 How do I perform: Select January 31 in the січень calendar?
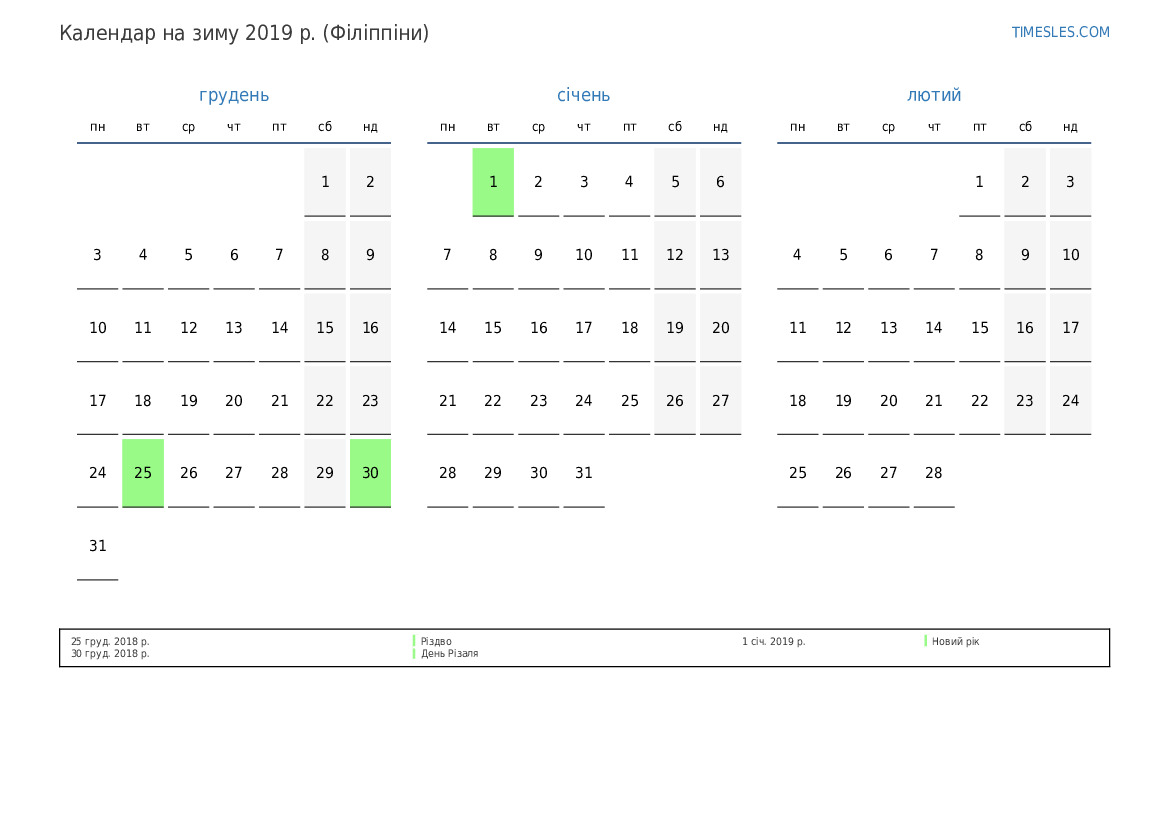click(584, 473)
